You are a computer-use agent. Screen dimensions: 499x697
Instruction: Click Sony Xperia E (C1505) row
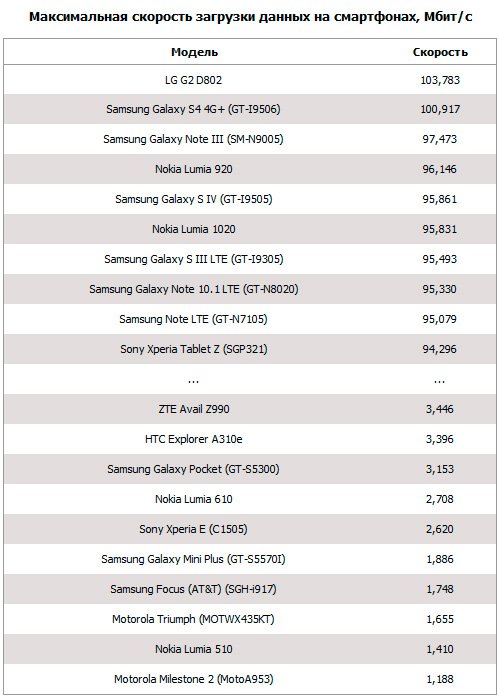coord(250,529)
